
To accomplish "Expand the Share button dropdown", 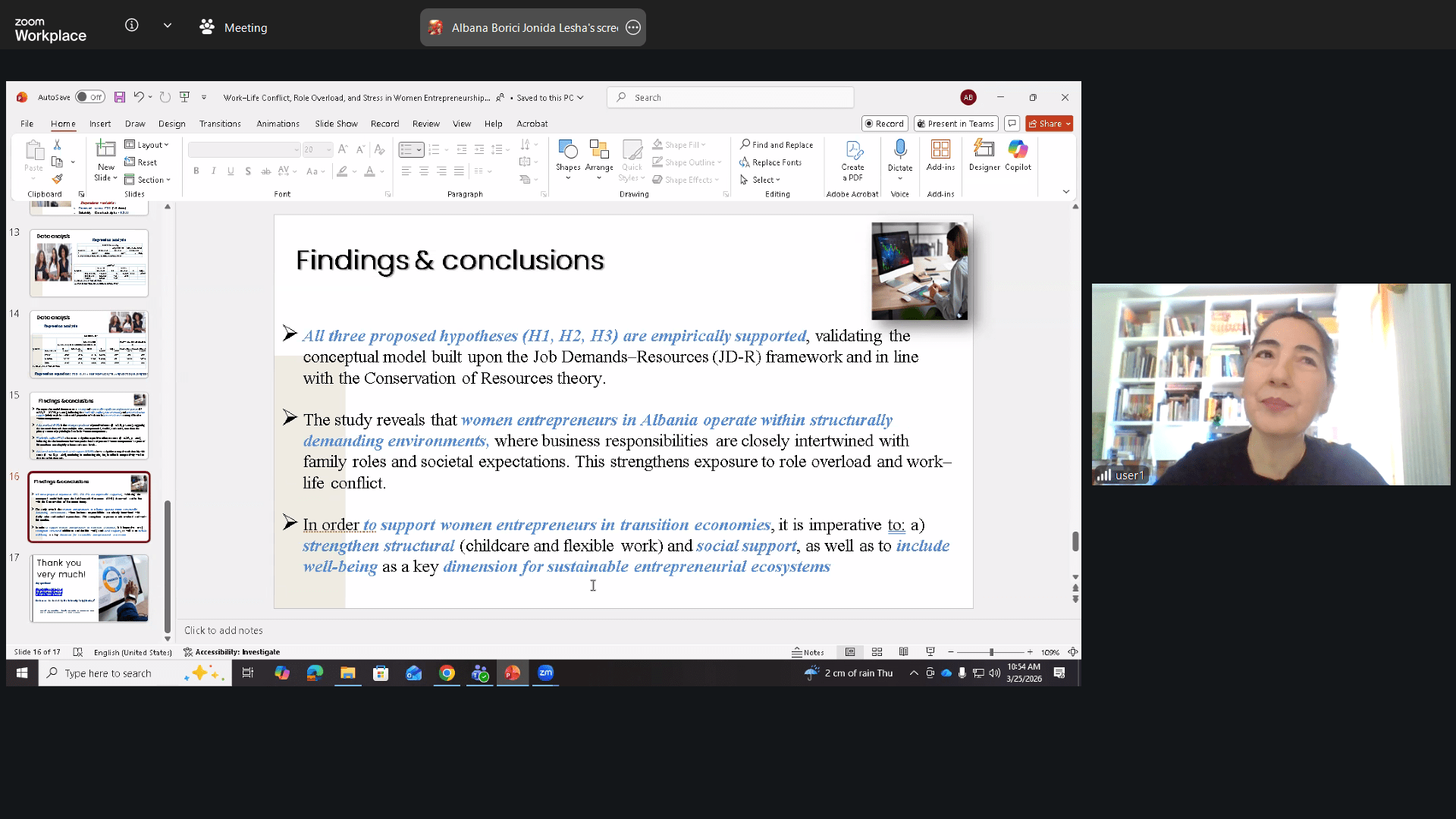I will [x=1068, y=124].
